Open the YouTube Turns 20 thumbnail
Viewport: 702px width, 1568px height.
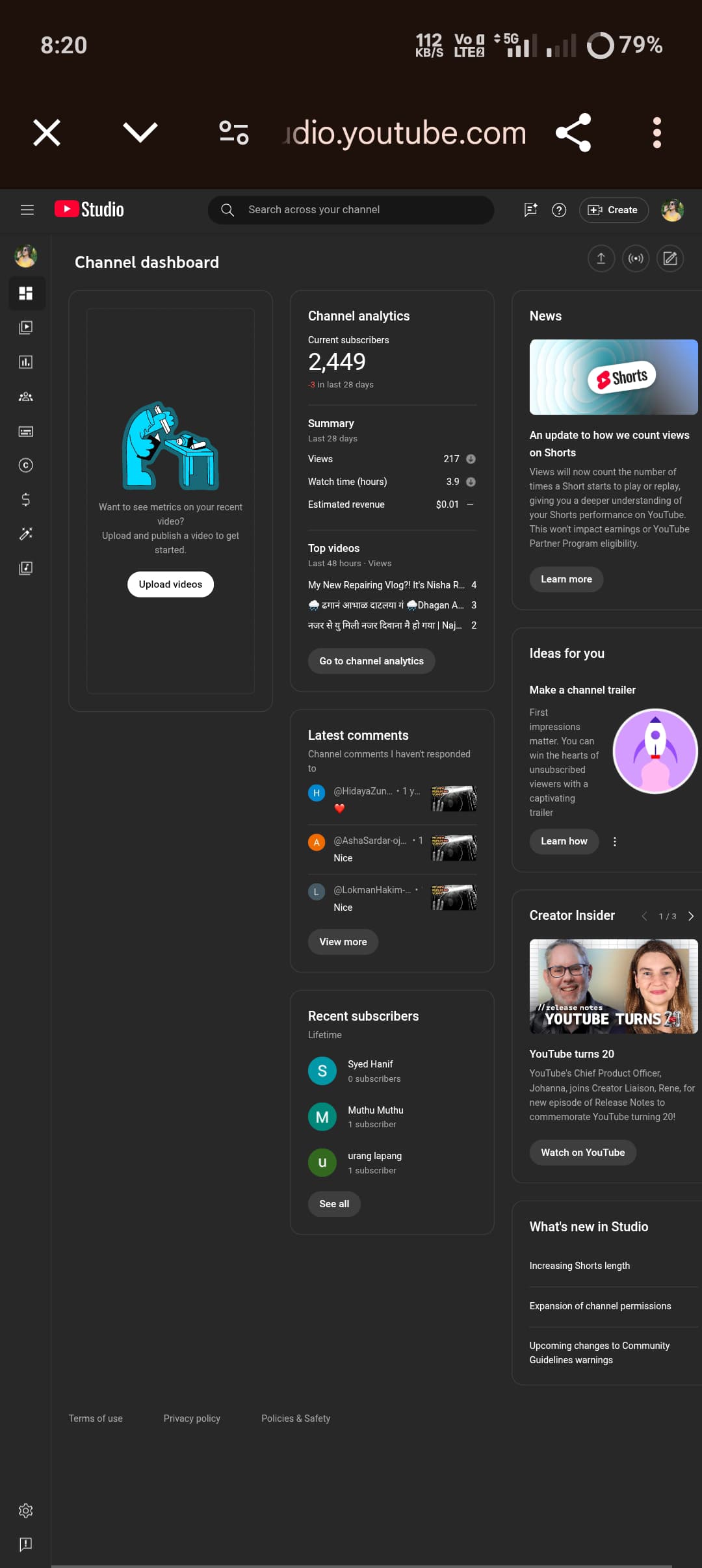point(614,986)
